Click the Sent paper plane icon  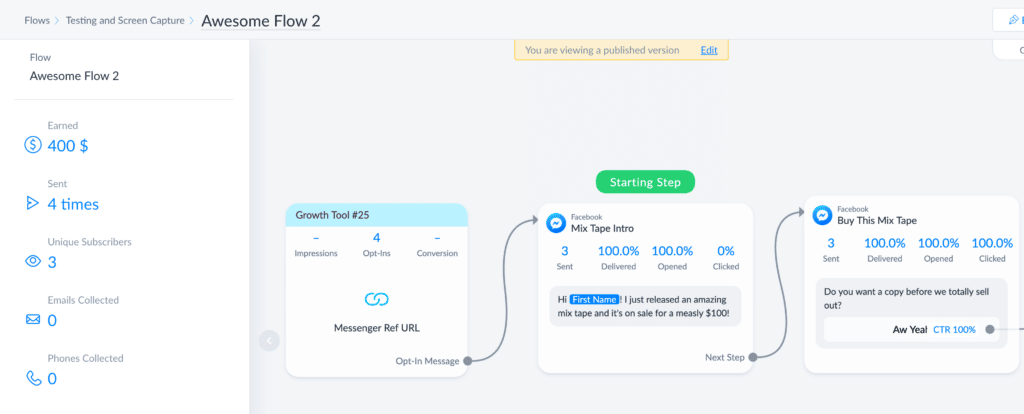pos(34,204)
